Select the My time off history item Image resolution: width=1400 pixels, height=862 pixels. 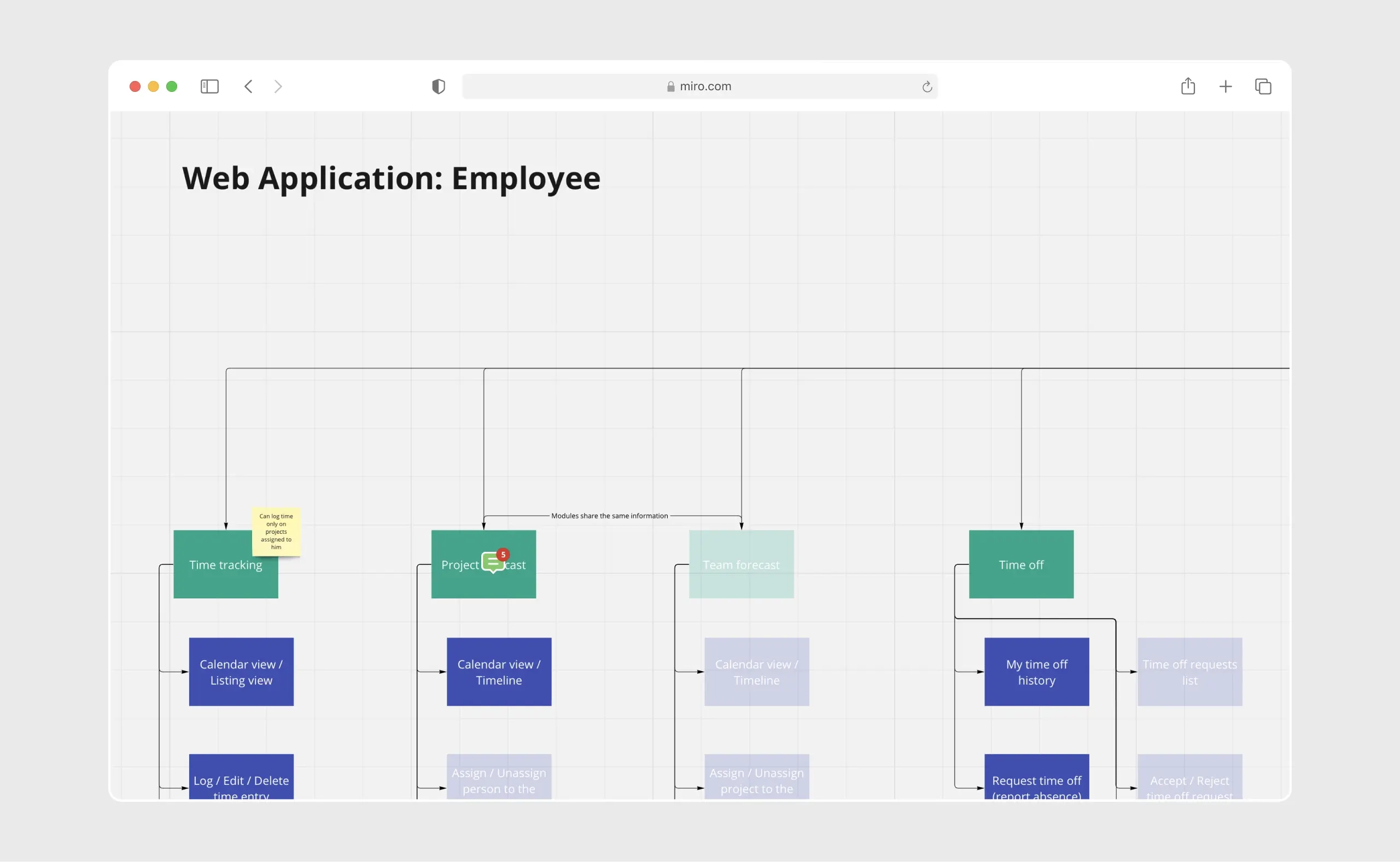coord(1037,671)
